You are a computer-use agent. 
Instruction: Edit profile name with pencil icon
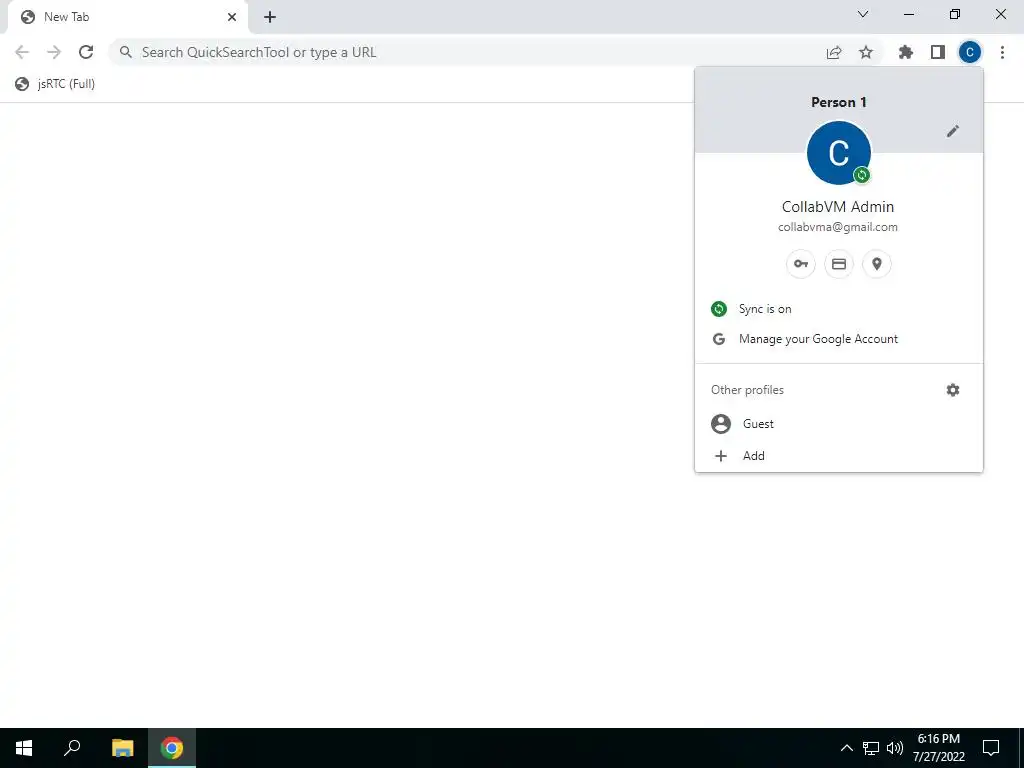pyautogui.click(x=953, y=131)
